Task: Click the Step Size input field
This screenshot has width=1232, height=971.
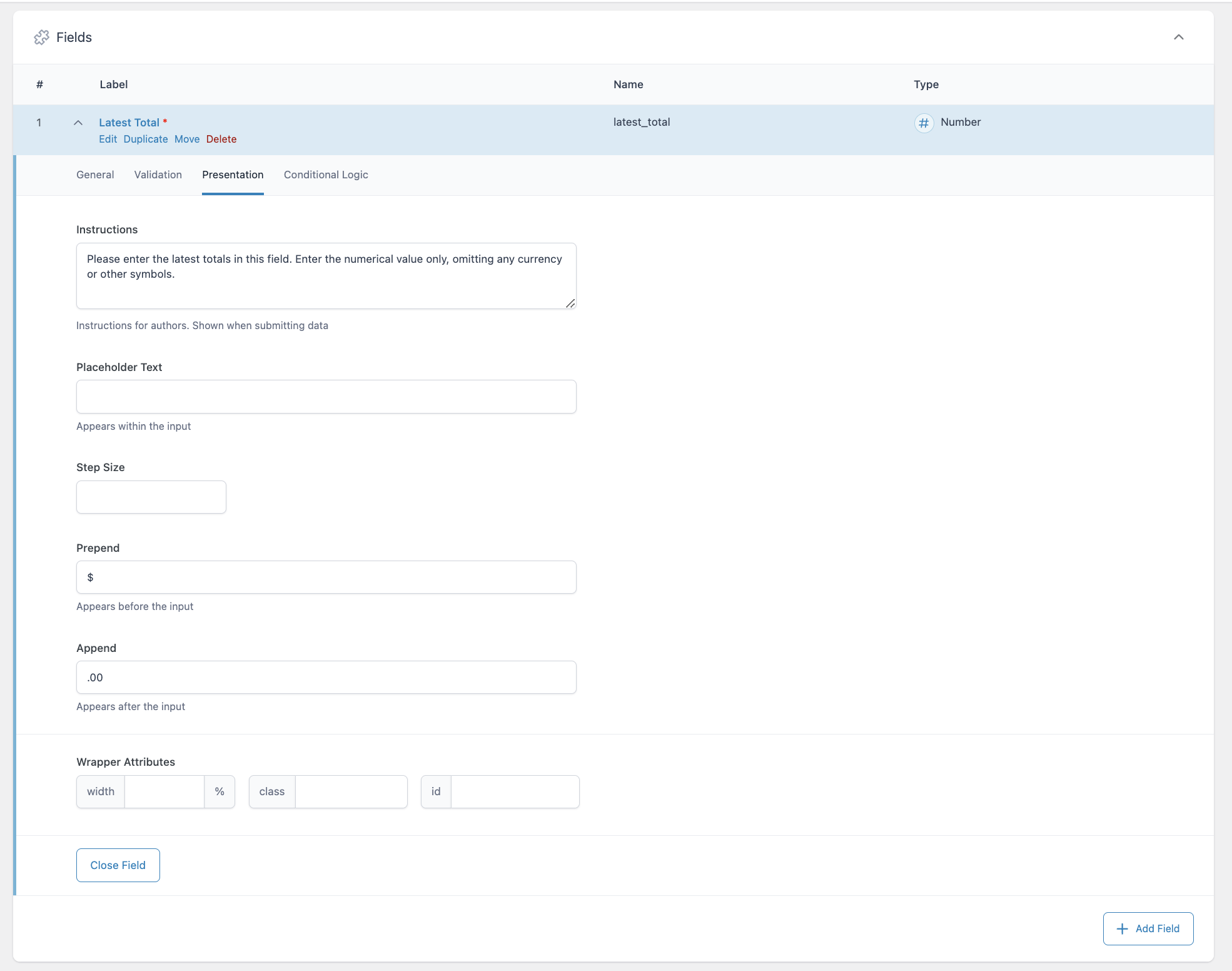Action: point(151,497)
